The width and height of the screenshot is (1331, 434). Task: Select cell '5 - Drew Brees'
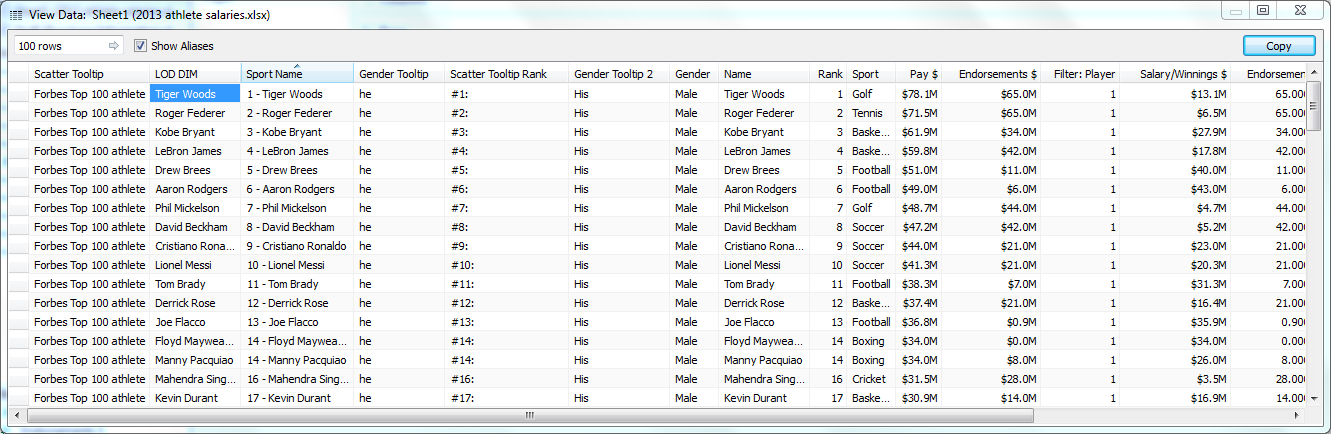tap(297, 170)
